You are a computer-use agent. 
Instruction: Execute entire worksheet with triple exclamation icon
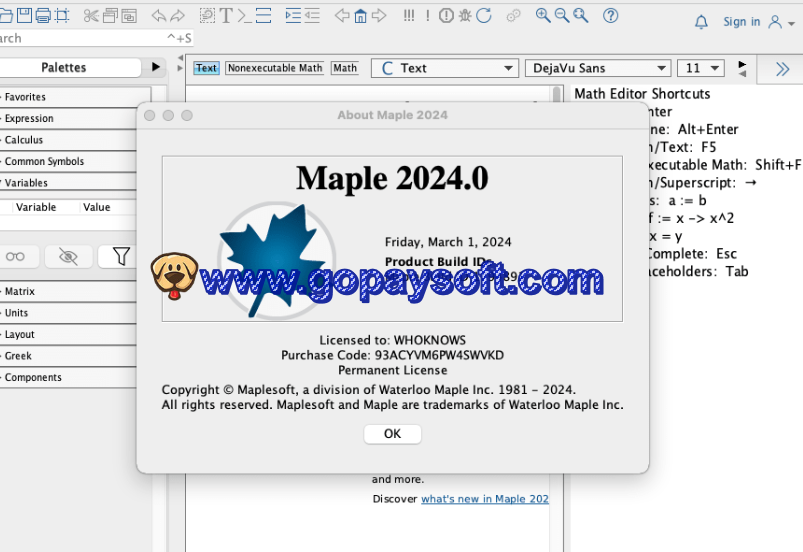click(409, 15)
